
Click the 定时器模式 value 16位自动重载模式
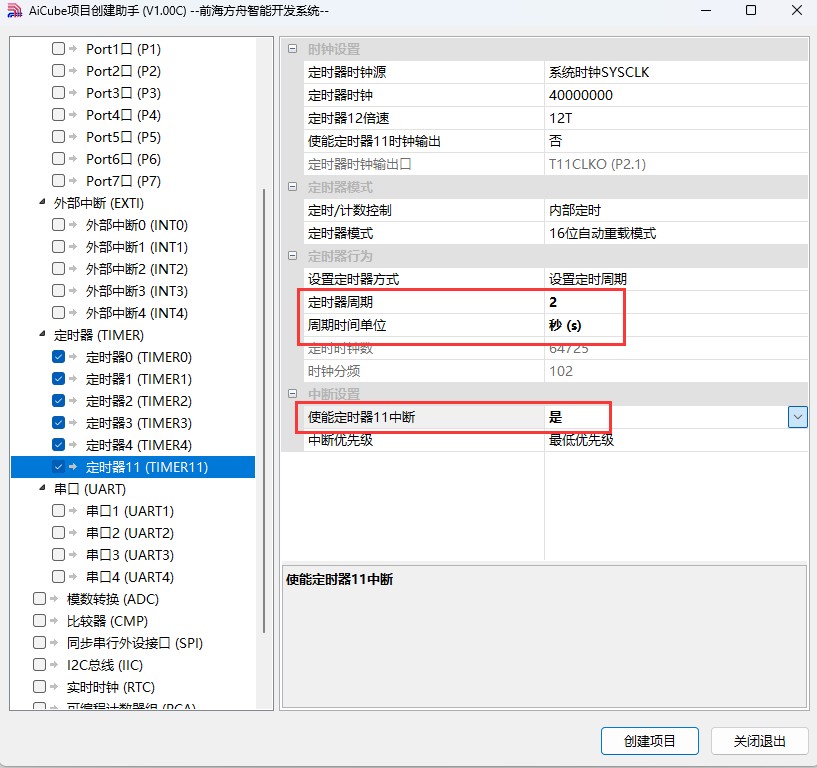676,233
